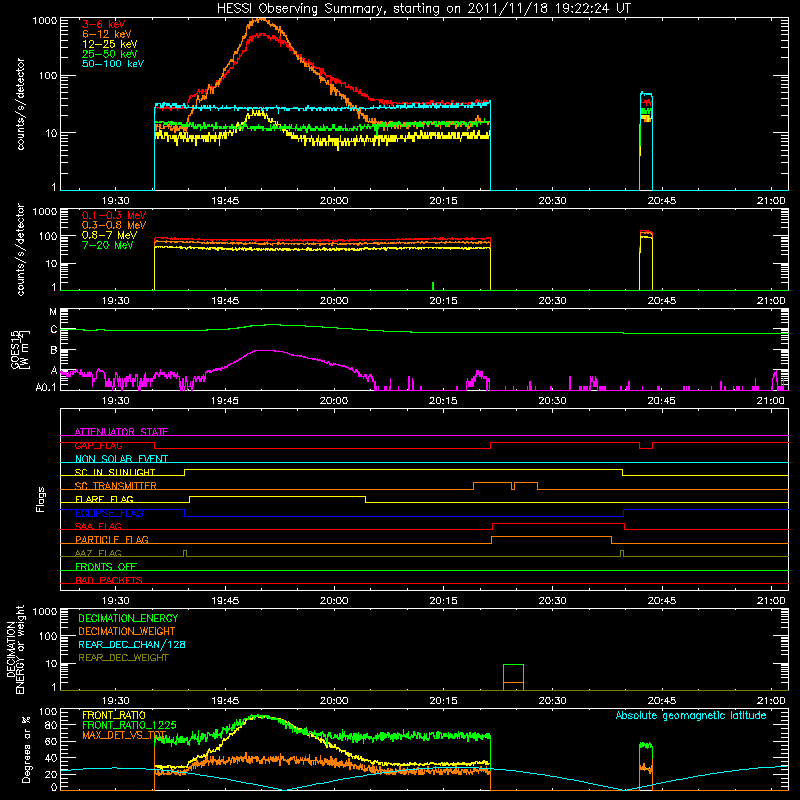
Task: Click the 0.1-0.3 MeV legend label
Action: click(114, 215)
